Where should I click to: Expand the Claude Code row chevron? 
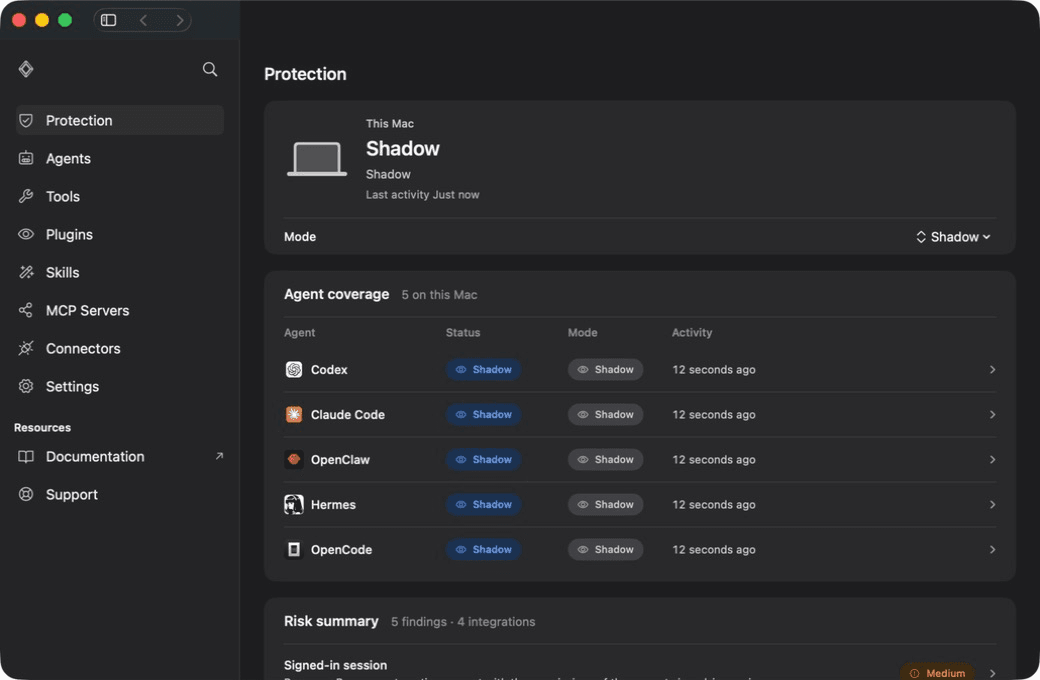tap(992, 415)
